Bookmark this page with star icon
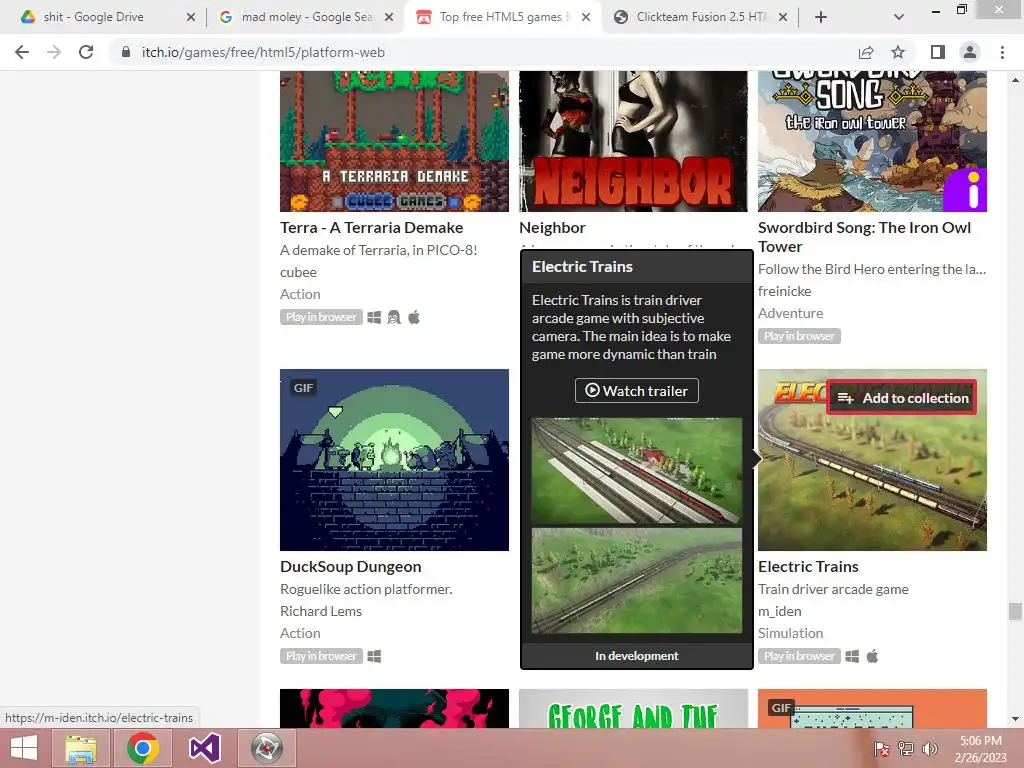The width and height of the screenshot is (1024, 768). coord(898,52)
